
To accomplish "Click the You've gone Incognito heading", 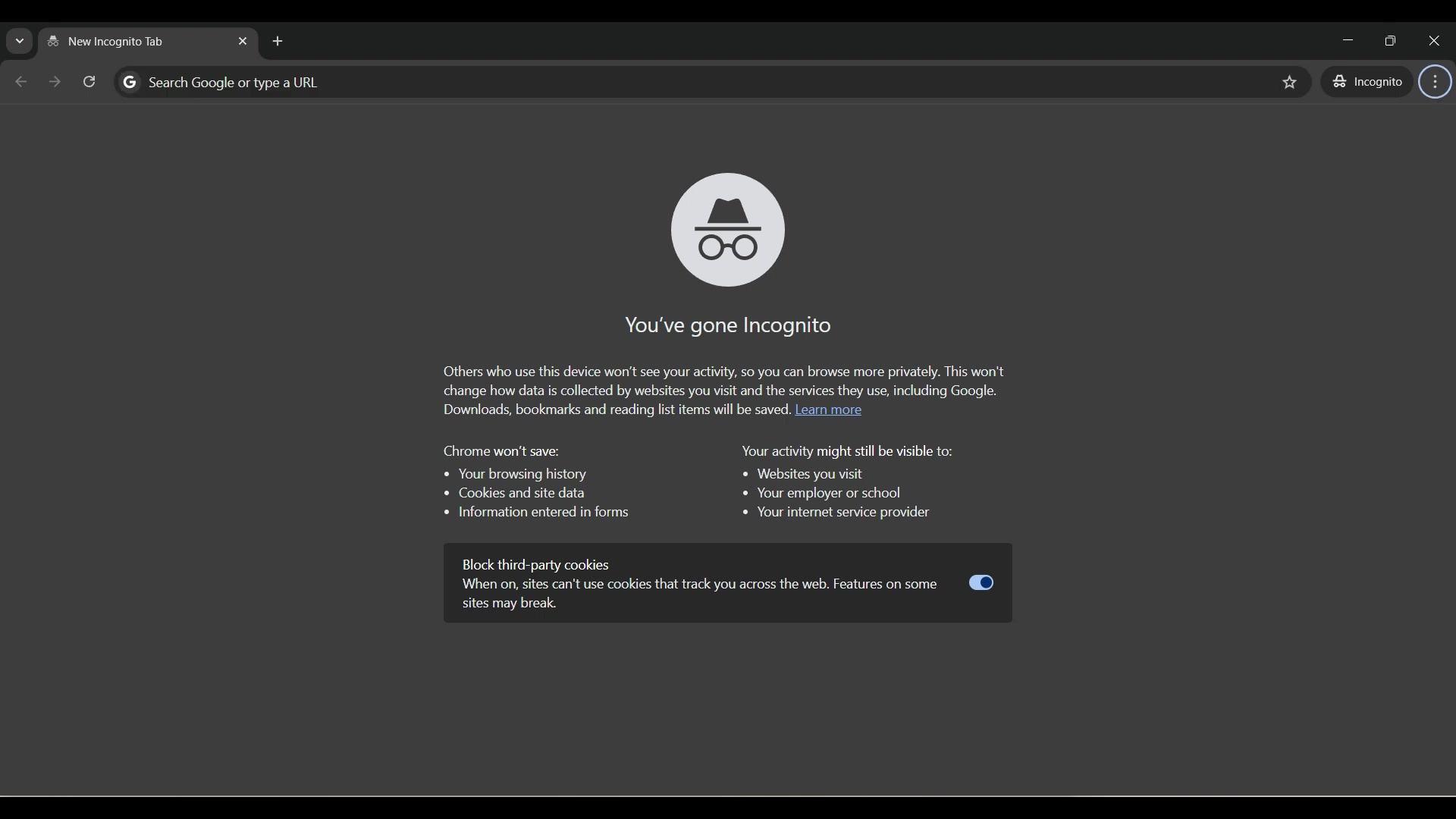I will (x=728, y=326).
